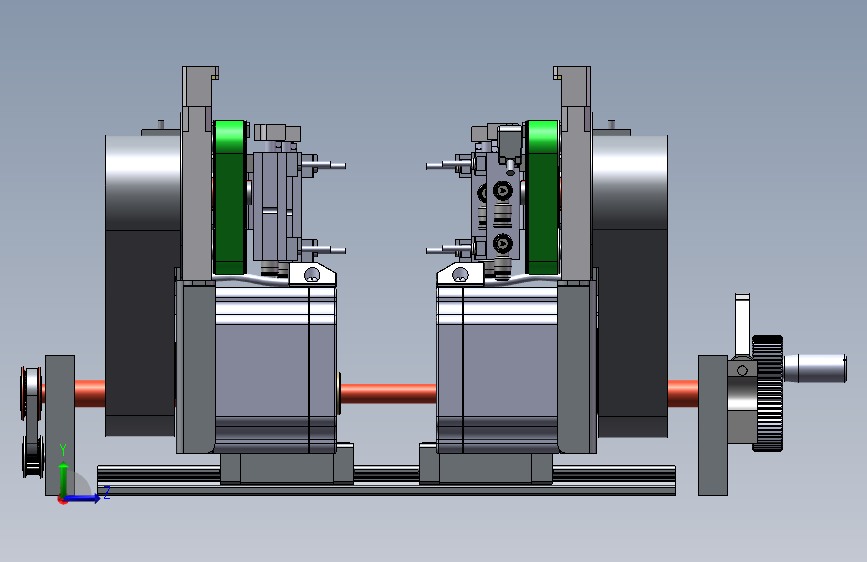
Task: Select the left tall gray upright bracket
Action: pyautogui.click(x=197, y=173)
